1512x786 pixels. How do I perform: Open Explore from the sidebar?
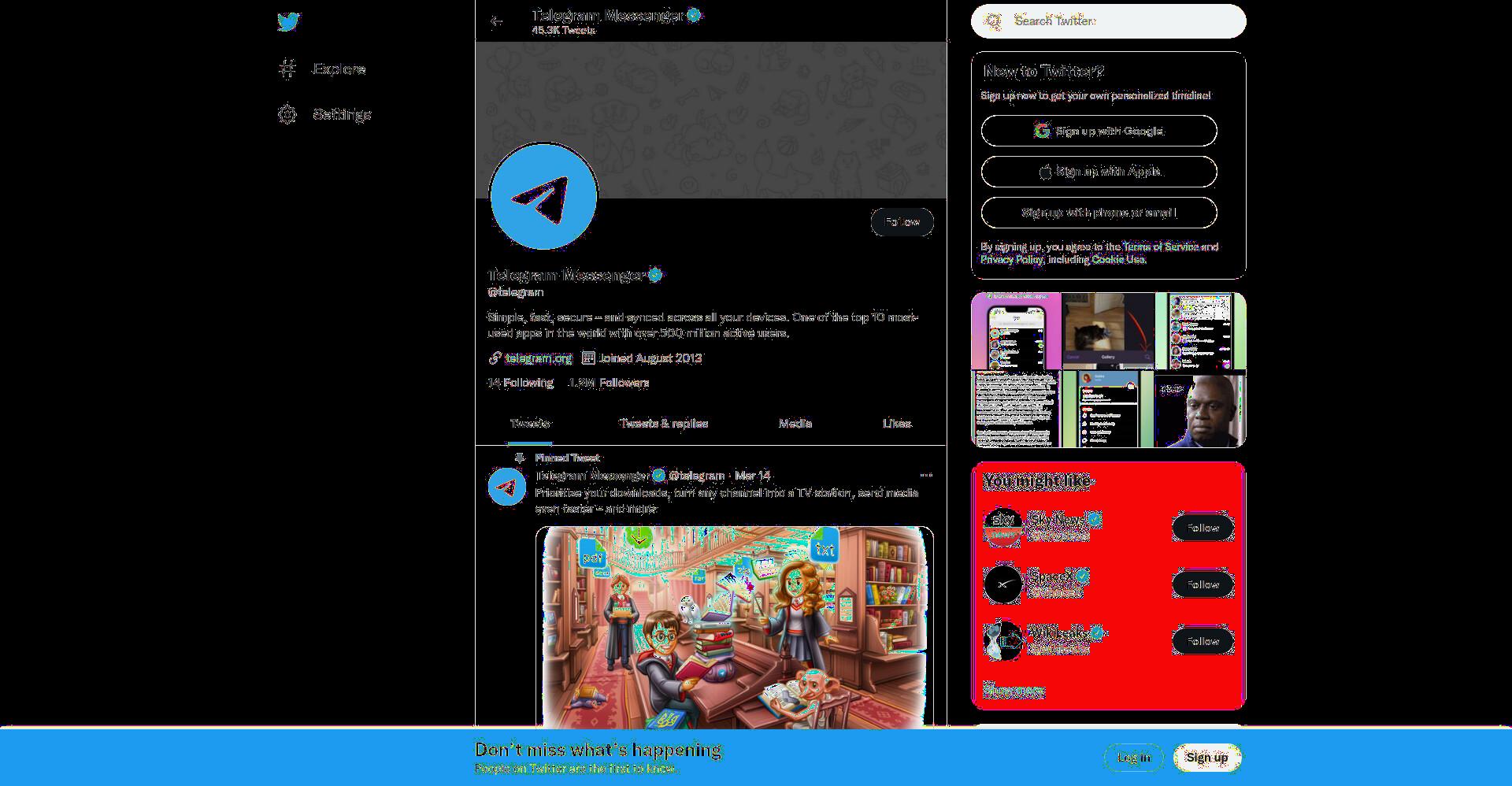(322, 69)
